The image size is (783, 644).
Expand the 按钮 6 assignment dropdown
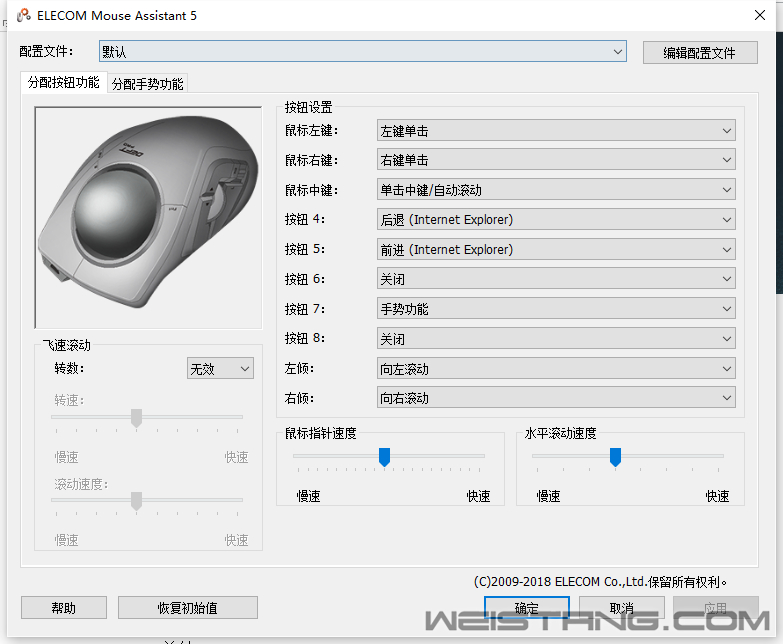tap(556, 279)
